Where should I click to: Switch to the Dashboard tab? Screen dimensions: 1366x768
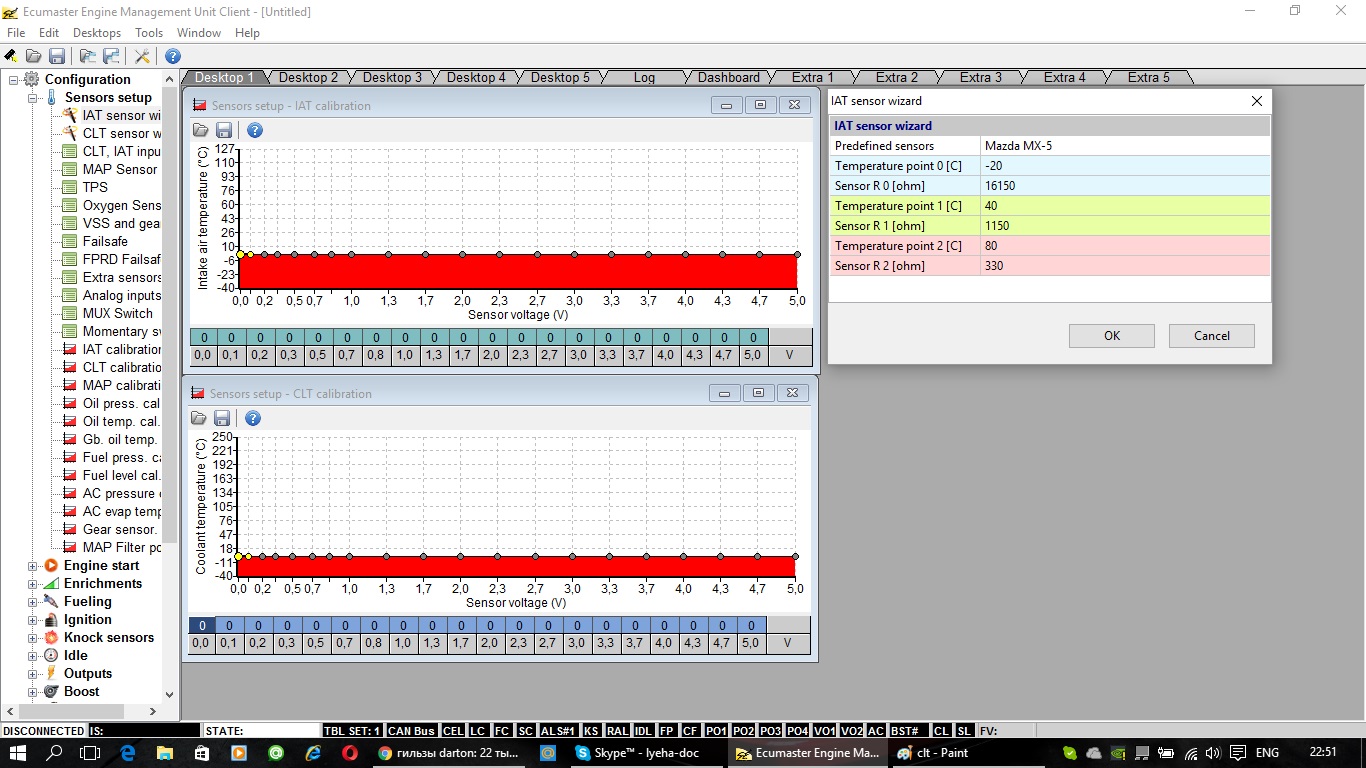[x=728, y=77]
